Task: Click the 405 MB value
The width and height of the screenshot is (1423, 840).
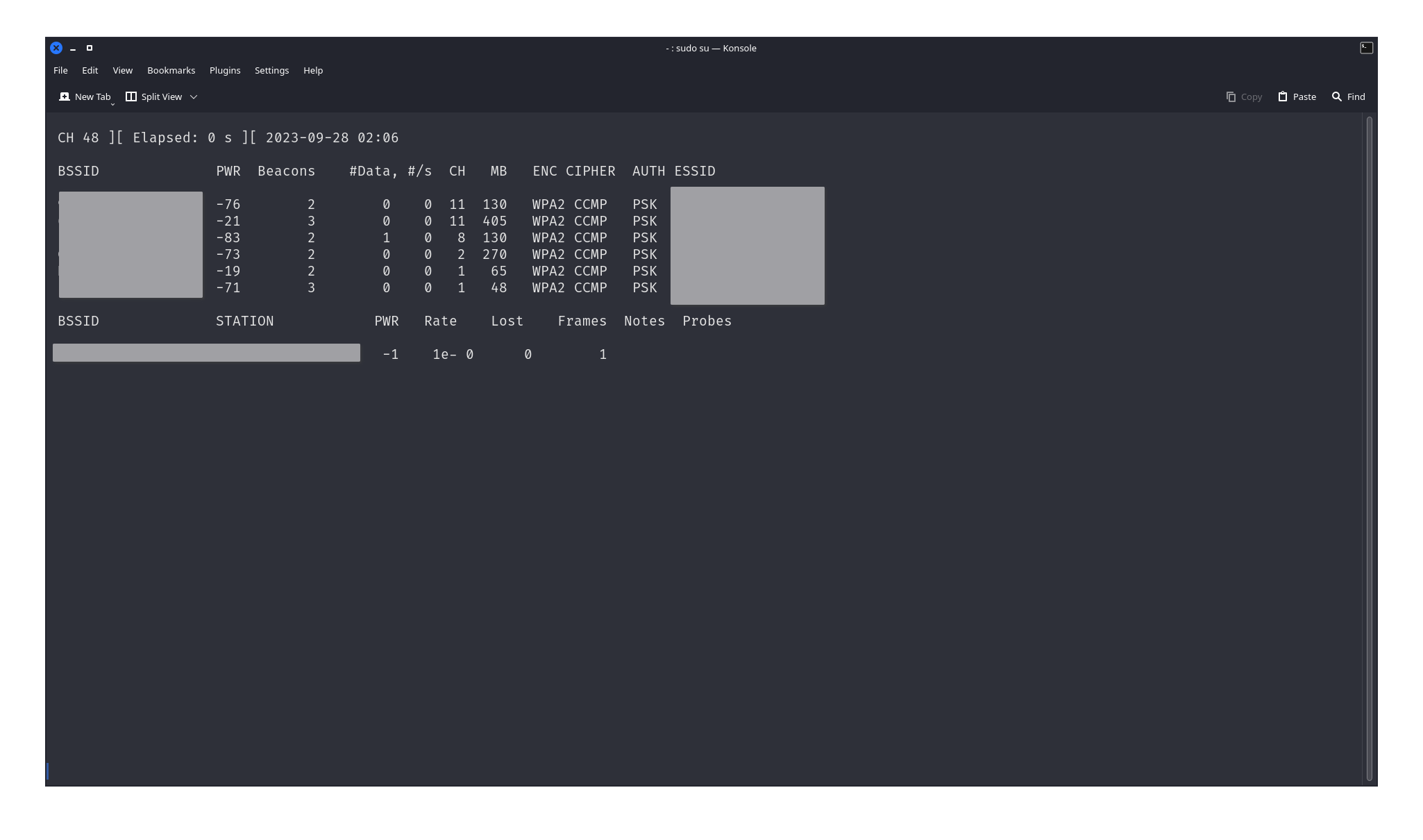Action: [495, 221]
